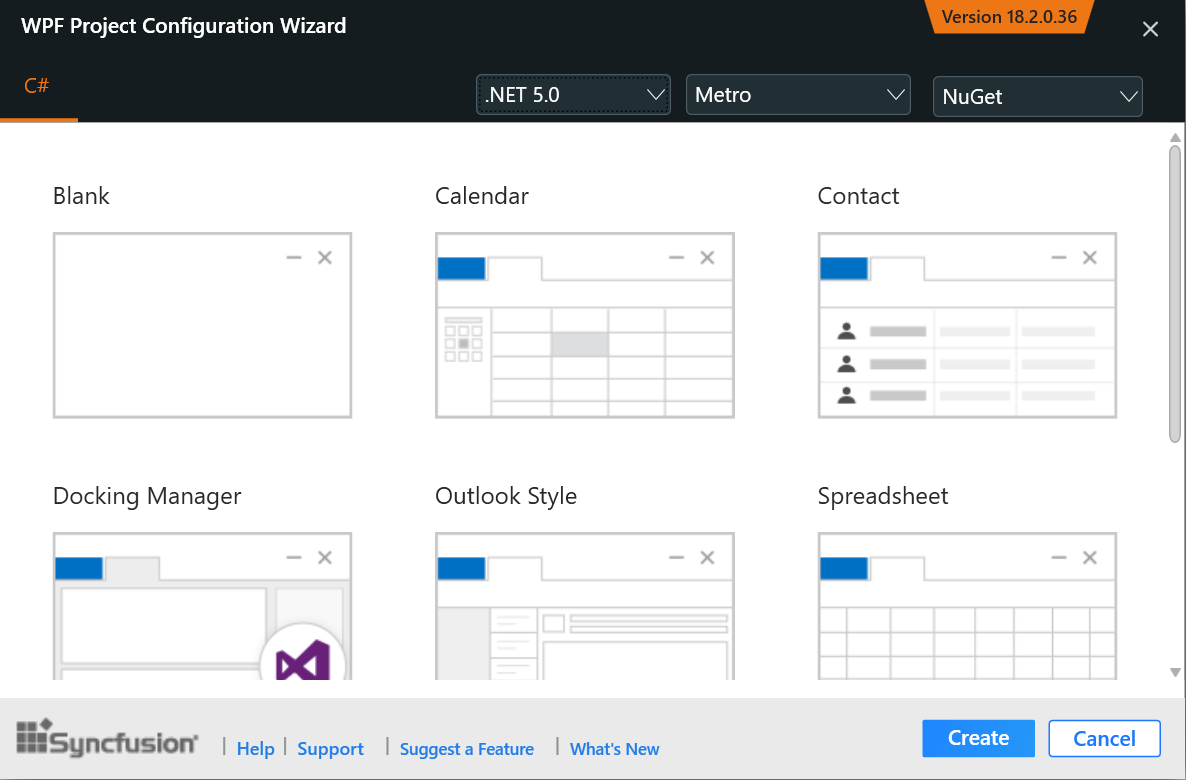Viewport: 1186px width, 780px height.
Task: Select the Blank project template thumbnail
Action: pyautogui.click(x=202, y=325)
